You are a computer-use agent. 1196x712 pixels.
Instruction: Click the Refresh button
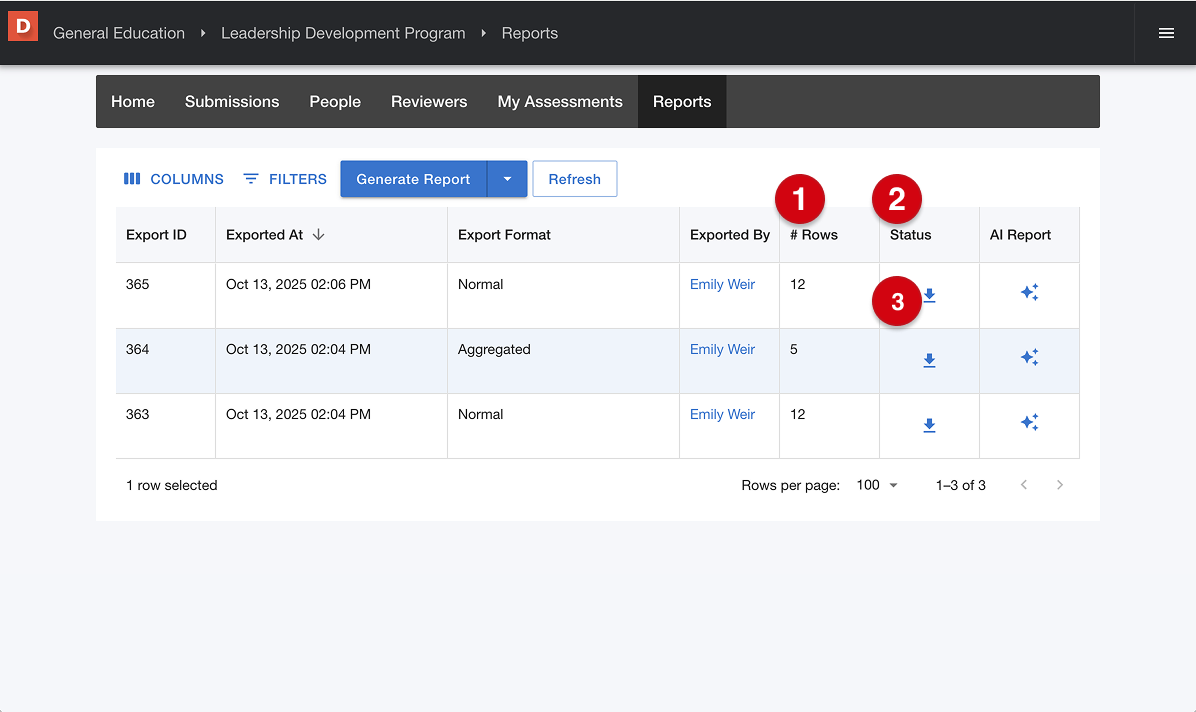574,179
